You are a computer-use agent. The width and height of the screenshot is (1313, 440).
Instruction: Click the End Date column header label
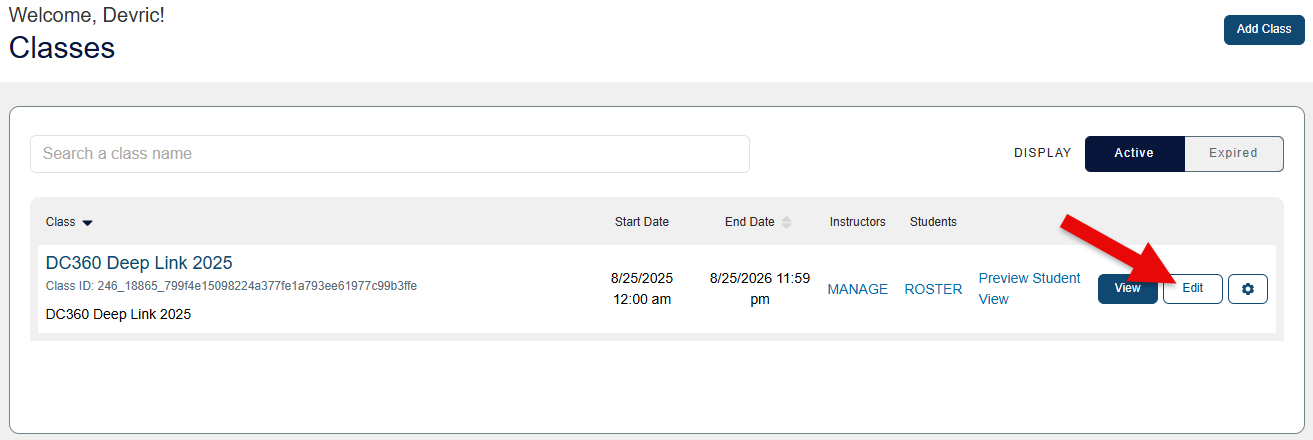pos(749,222)
